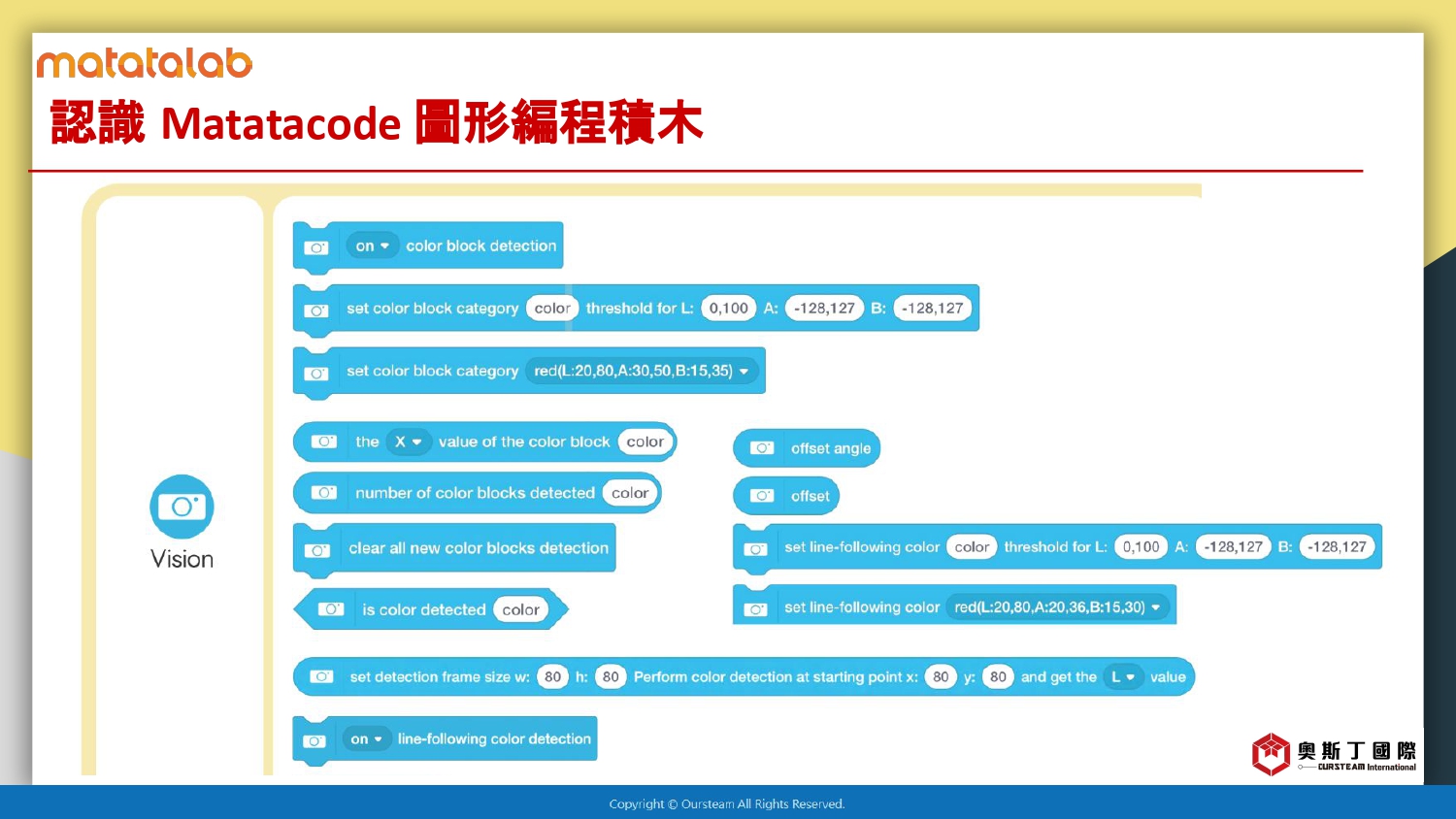Click camera icon on 'set line-following color red' block
1456x819 pixels.
[x=755, y=609]
